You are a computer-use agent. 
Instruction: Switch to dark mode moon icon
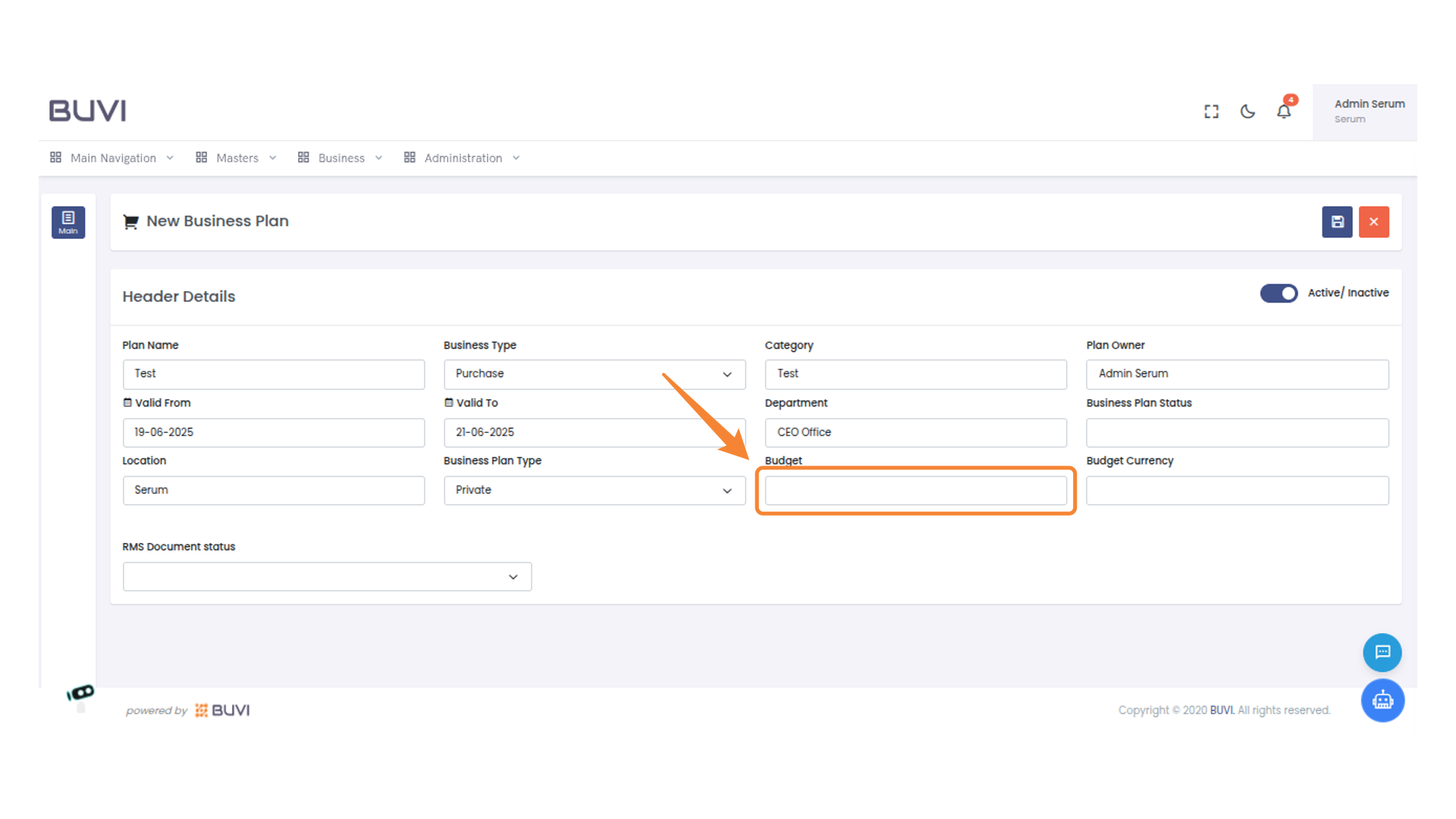pos(1247,111)
